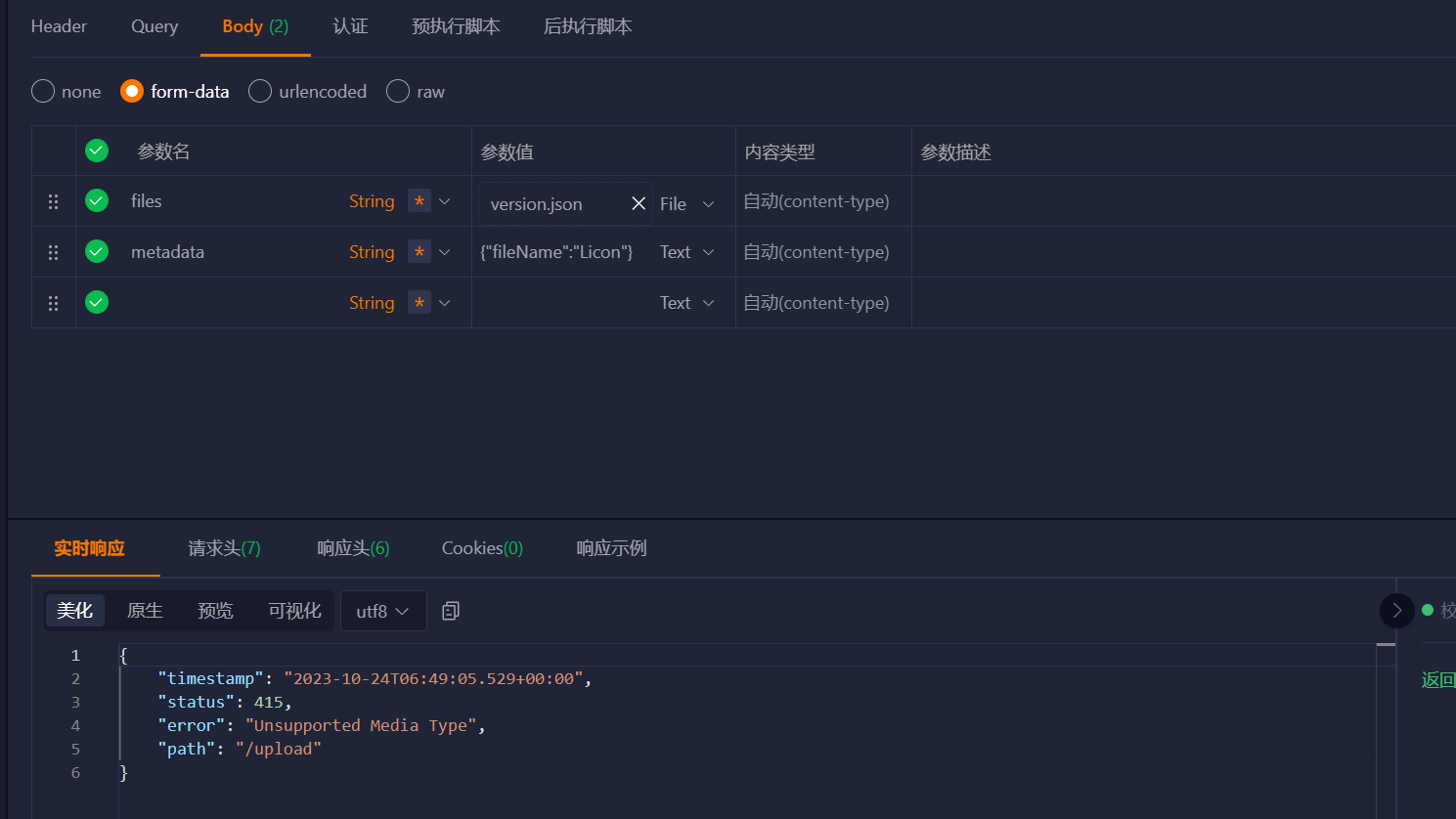Switch the response view to 可视化
The width and height of the screenshot is (1456, 819).
pyautogui.click(x=294, y=611)
